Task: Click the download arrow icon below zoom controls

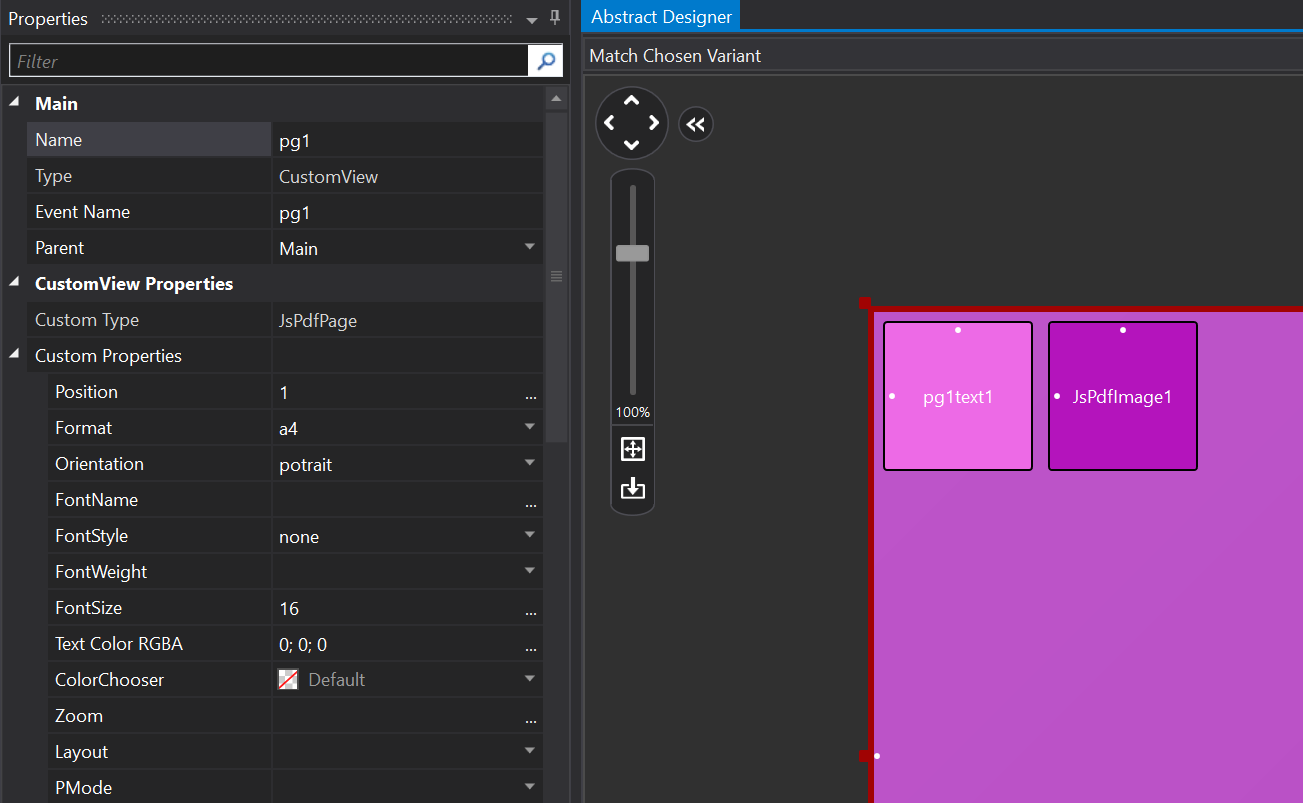Action: coord(633,488)
